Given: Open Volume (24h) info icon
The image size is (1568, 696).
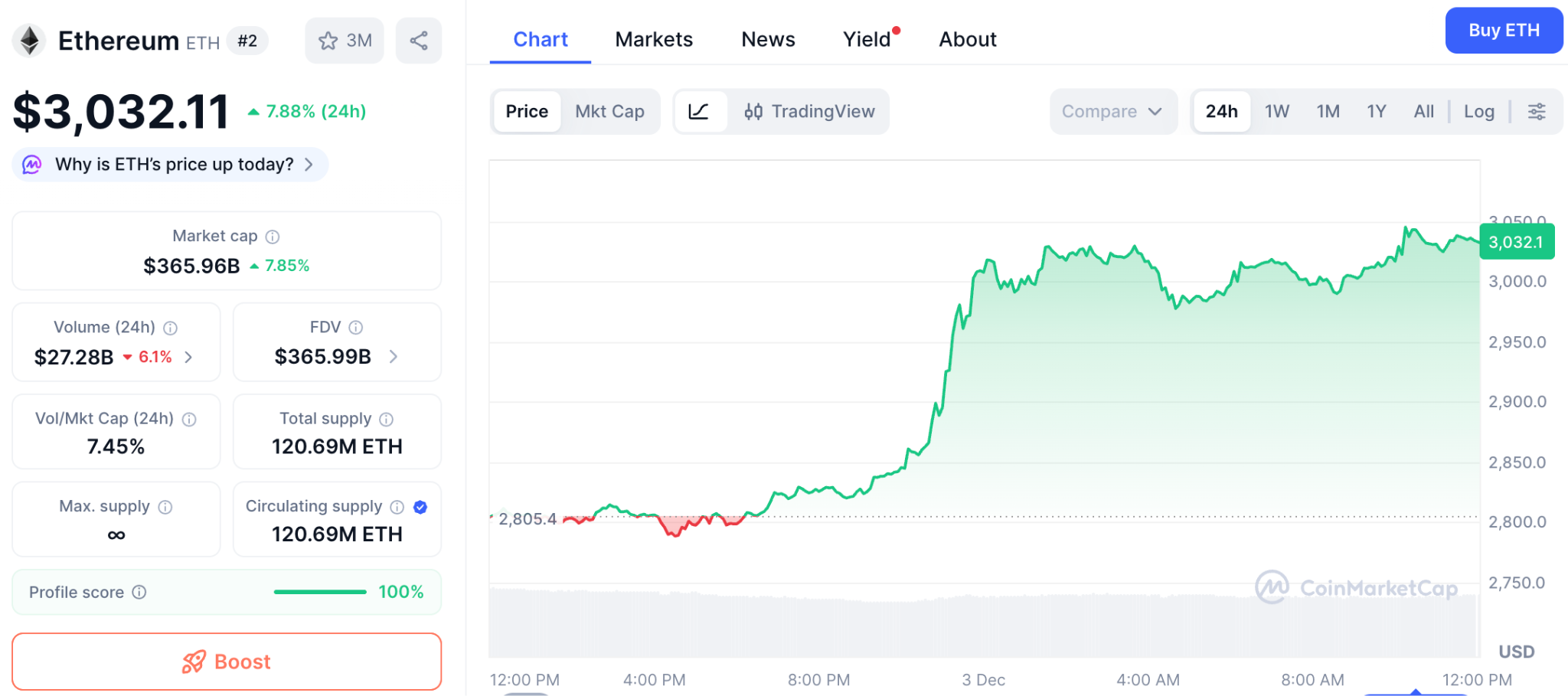Looking at the screenshot, I should click(x=171, y=328).
